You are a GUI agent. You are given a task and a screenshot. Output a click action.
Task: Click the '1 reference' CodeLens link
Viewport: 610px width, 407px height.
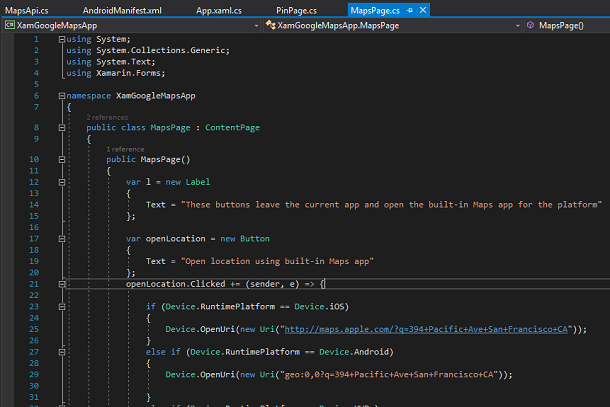[x=124, y=149]
